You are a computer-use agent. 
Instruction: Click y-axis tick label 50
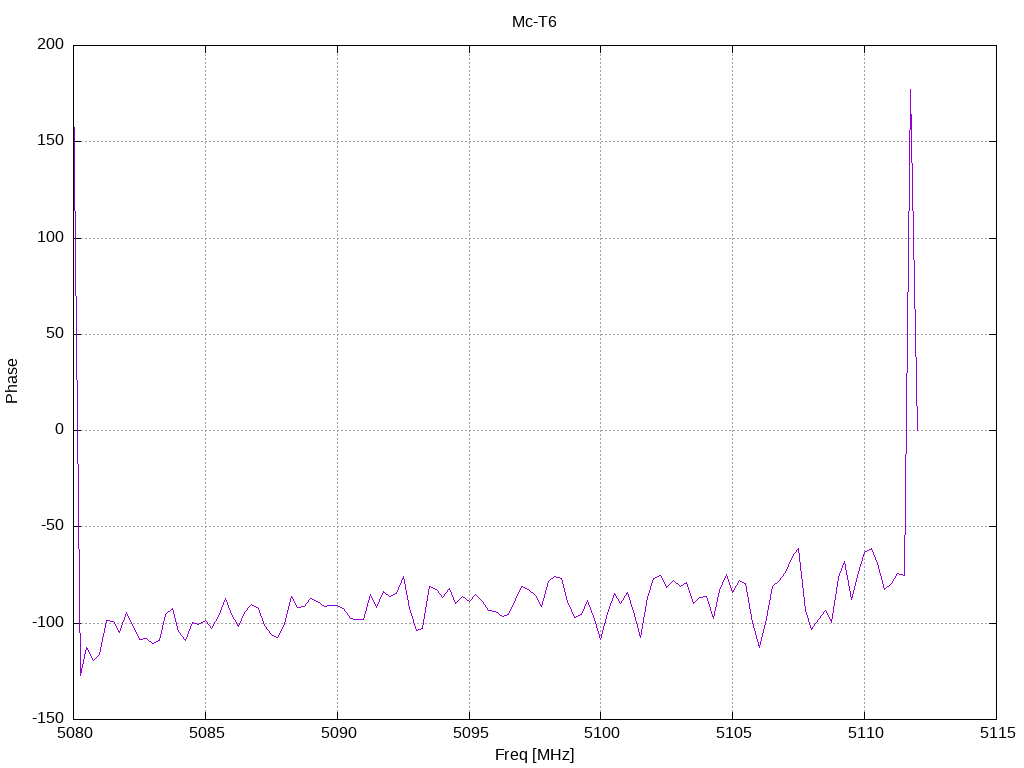(x=55, y=333)
